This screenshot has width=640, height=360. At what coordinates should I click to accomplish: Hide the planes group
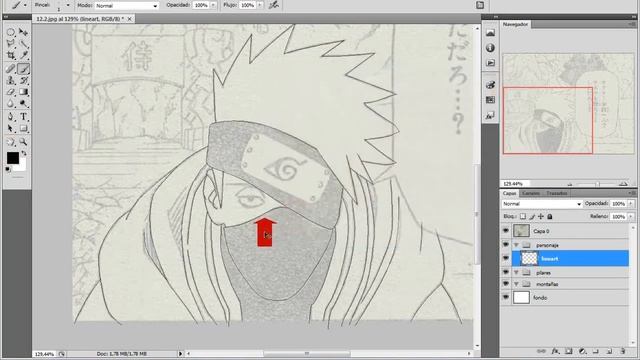[x=506, y=272]
